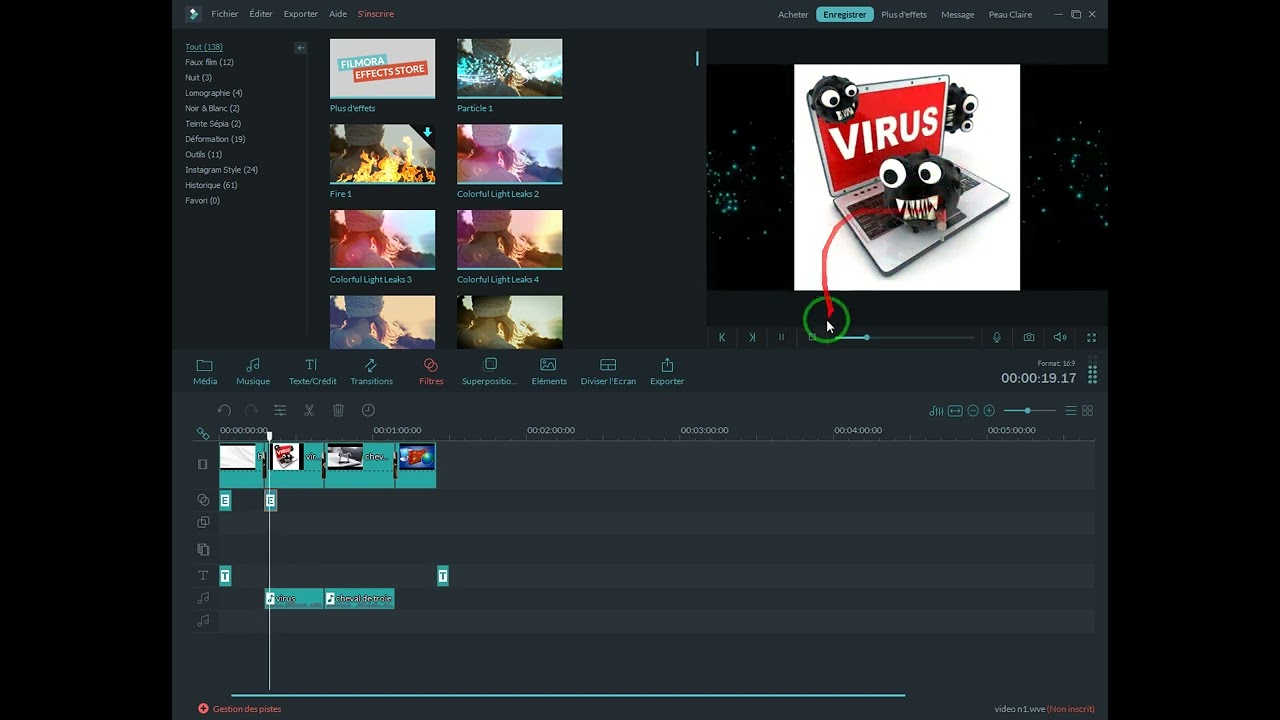Screen dimensions: 1280x720
Task: Select the Colorful Light Leaks 4 thumbnail
Action: click(x=509, y=239)
